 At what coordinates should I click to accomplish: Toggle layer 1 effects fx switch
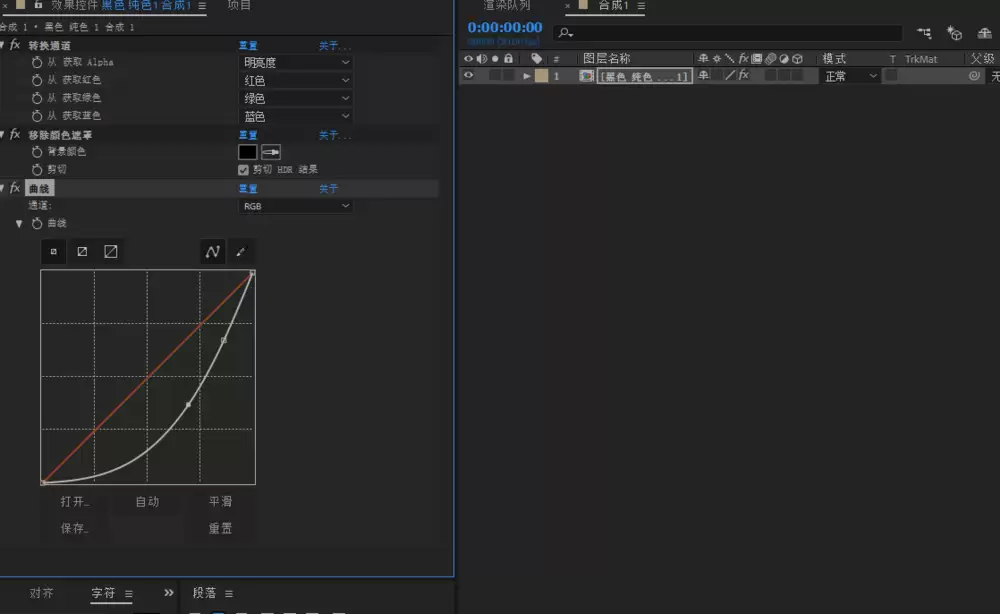pos(744,75)
